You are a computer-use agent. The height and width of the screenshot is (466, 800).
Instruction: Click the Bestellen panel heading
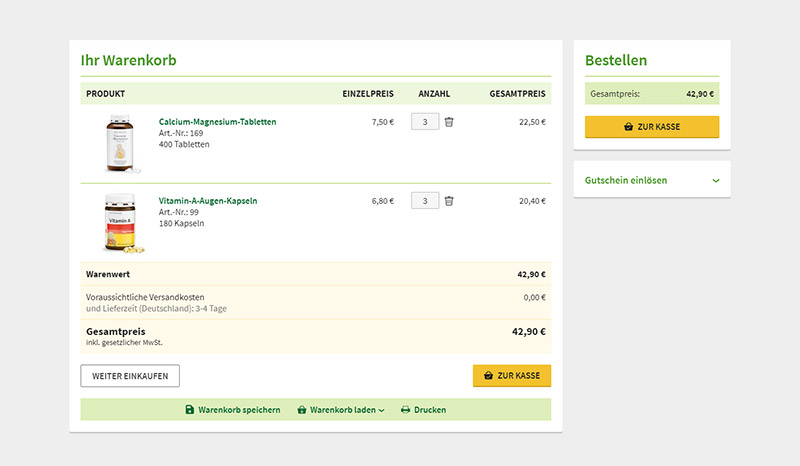616,60
